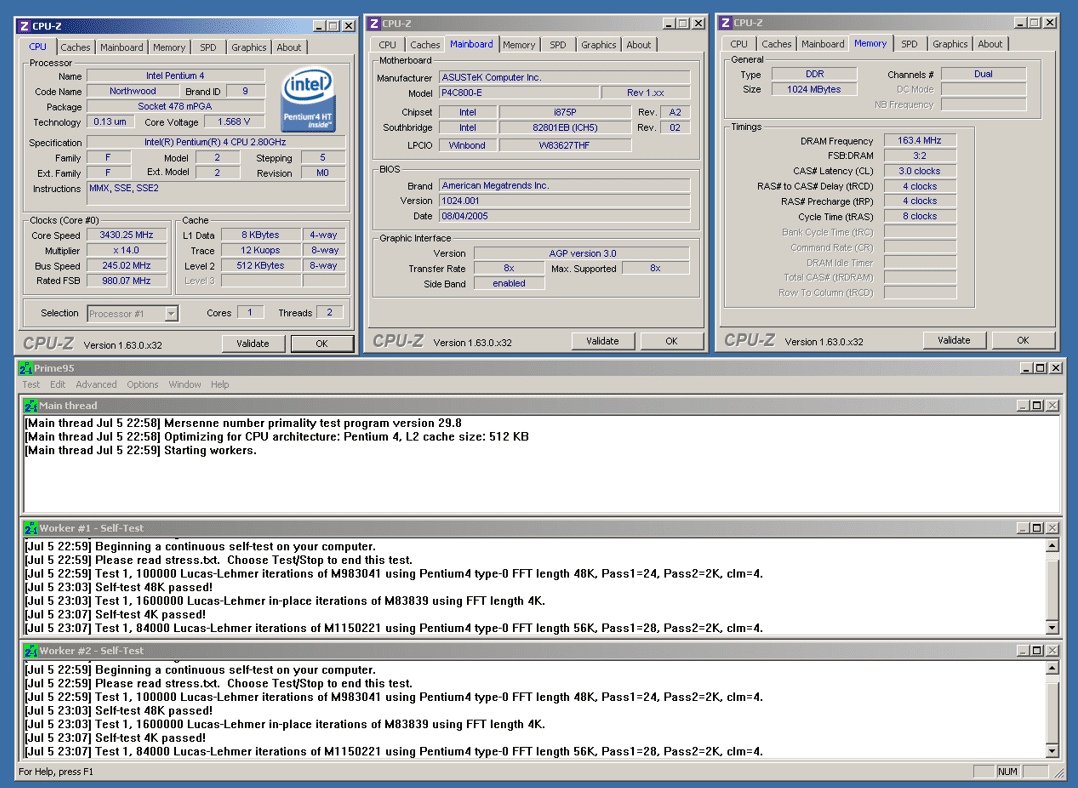Click the chipset value i875P
This screenshot has height=788, width=1078.
tap(564, 112)
